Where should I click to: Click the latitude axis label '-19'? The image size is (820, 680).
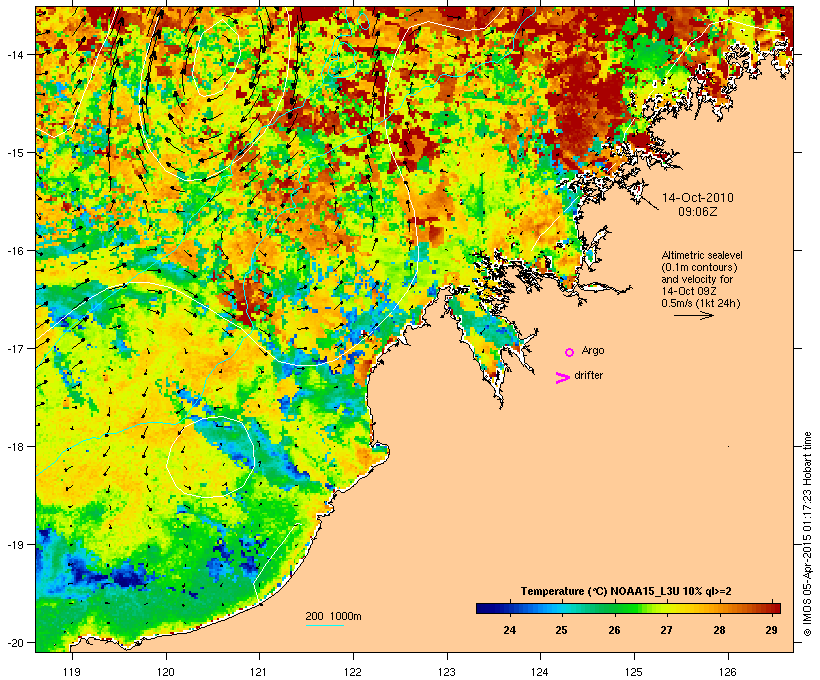click(15, 545)
